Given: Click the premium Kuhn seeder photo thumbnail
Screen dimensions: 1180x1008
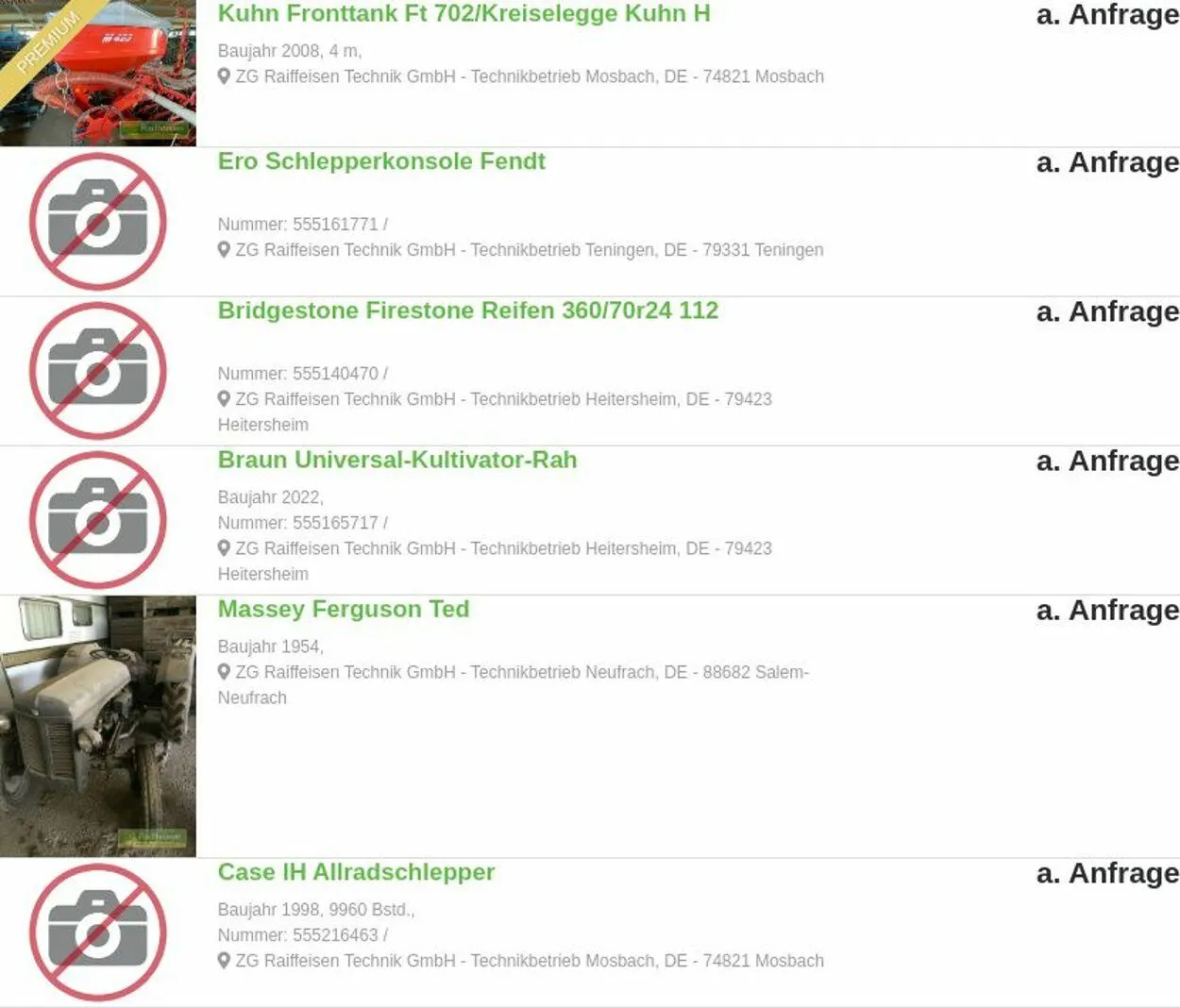Looking at the screenshot, I should pos(98,73).
